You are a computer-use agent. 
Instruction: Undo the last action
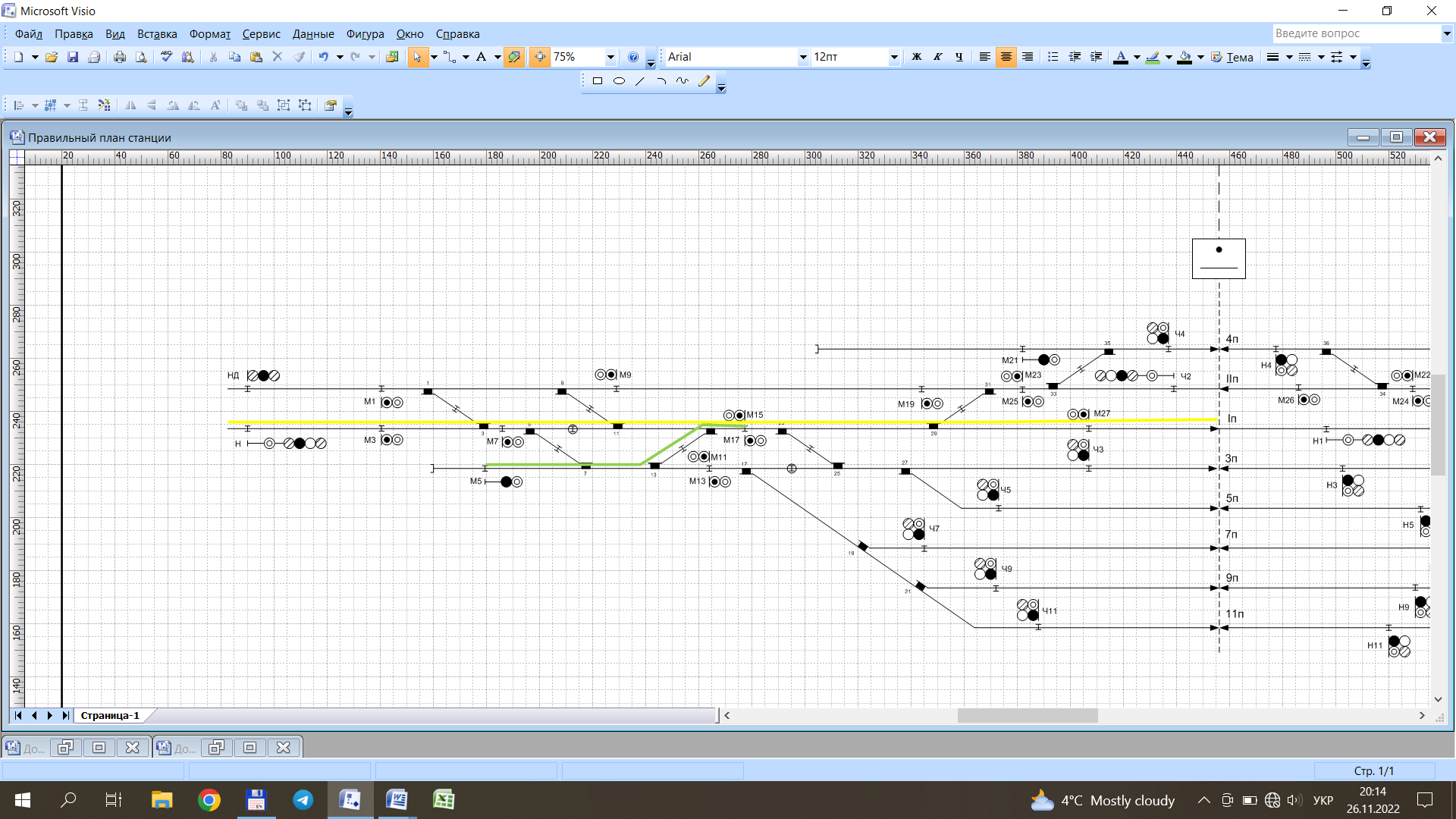pyautogui.click(x=324, y=57)
